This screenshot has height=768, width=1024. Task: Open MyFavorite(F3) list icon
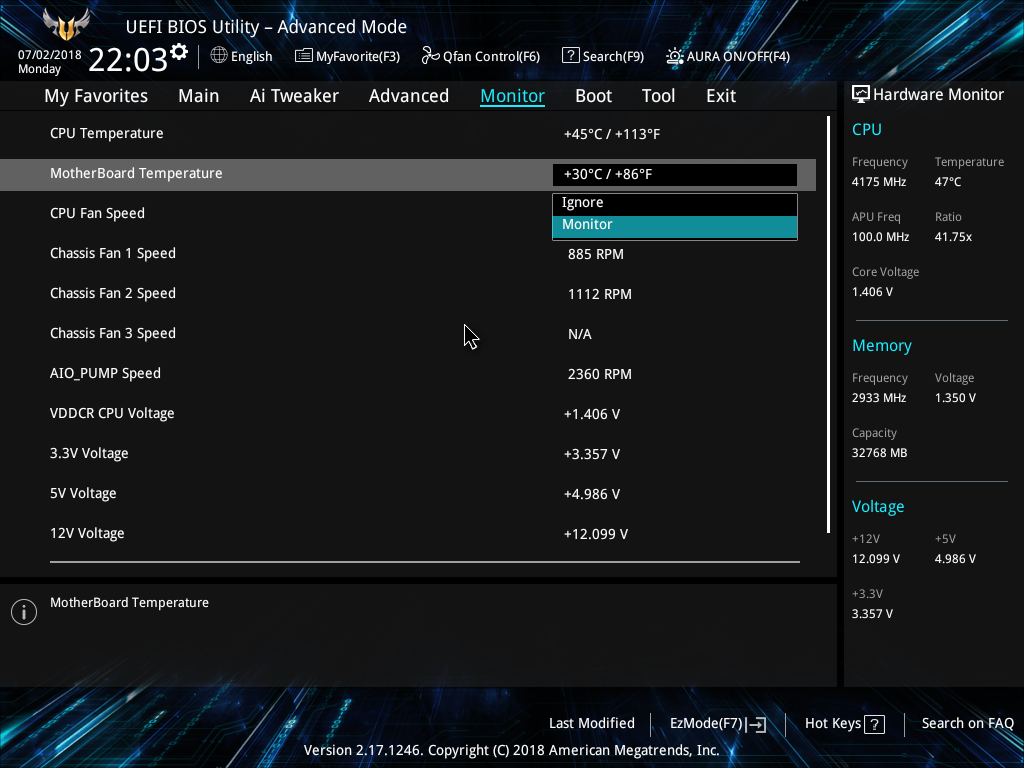click(304, 56)
